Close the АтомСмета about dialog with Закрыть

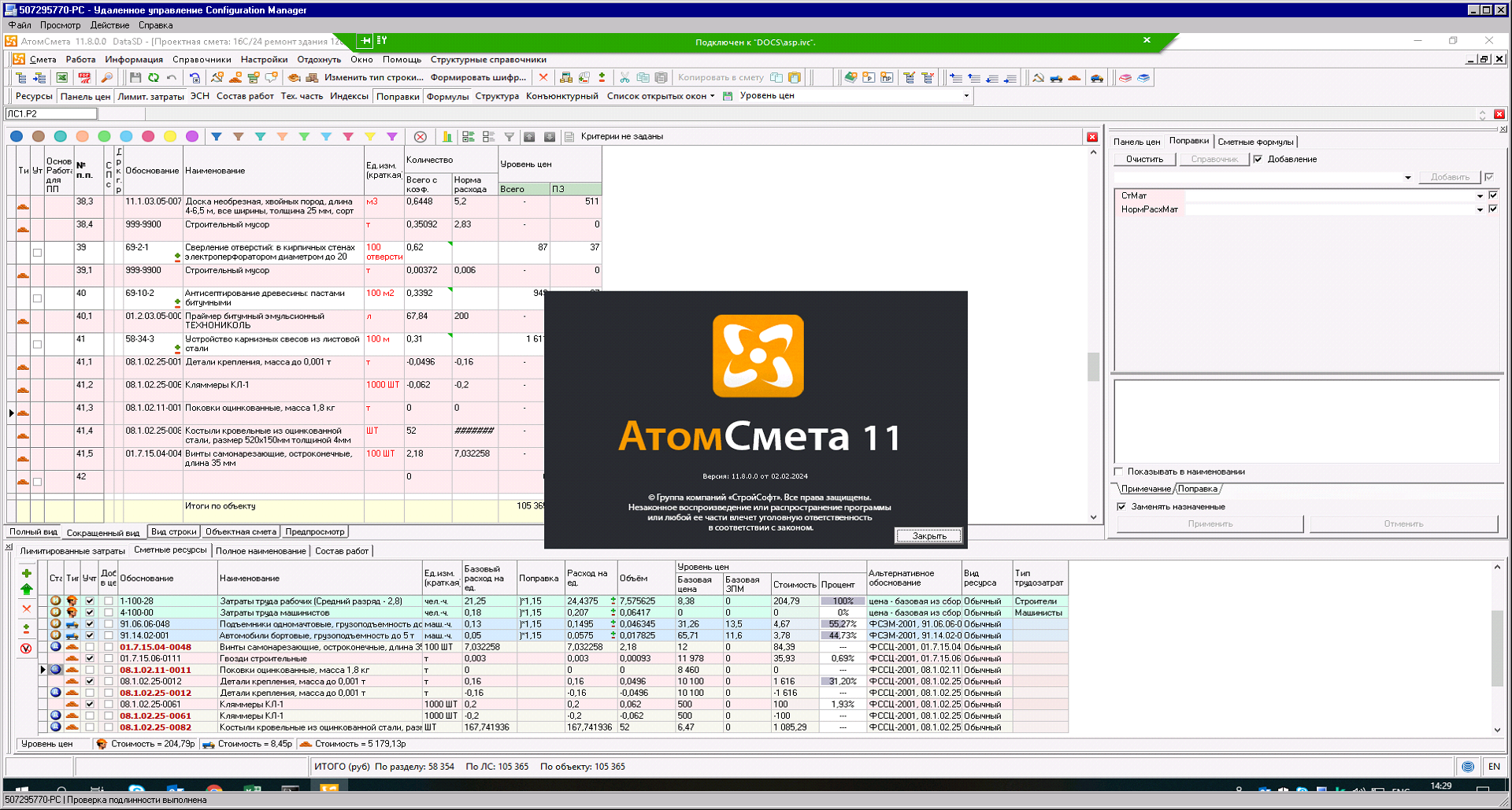[929, 536]
